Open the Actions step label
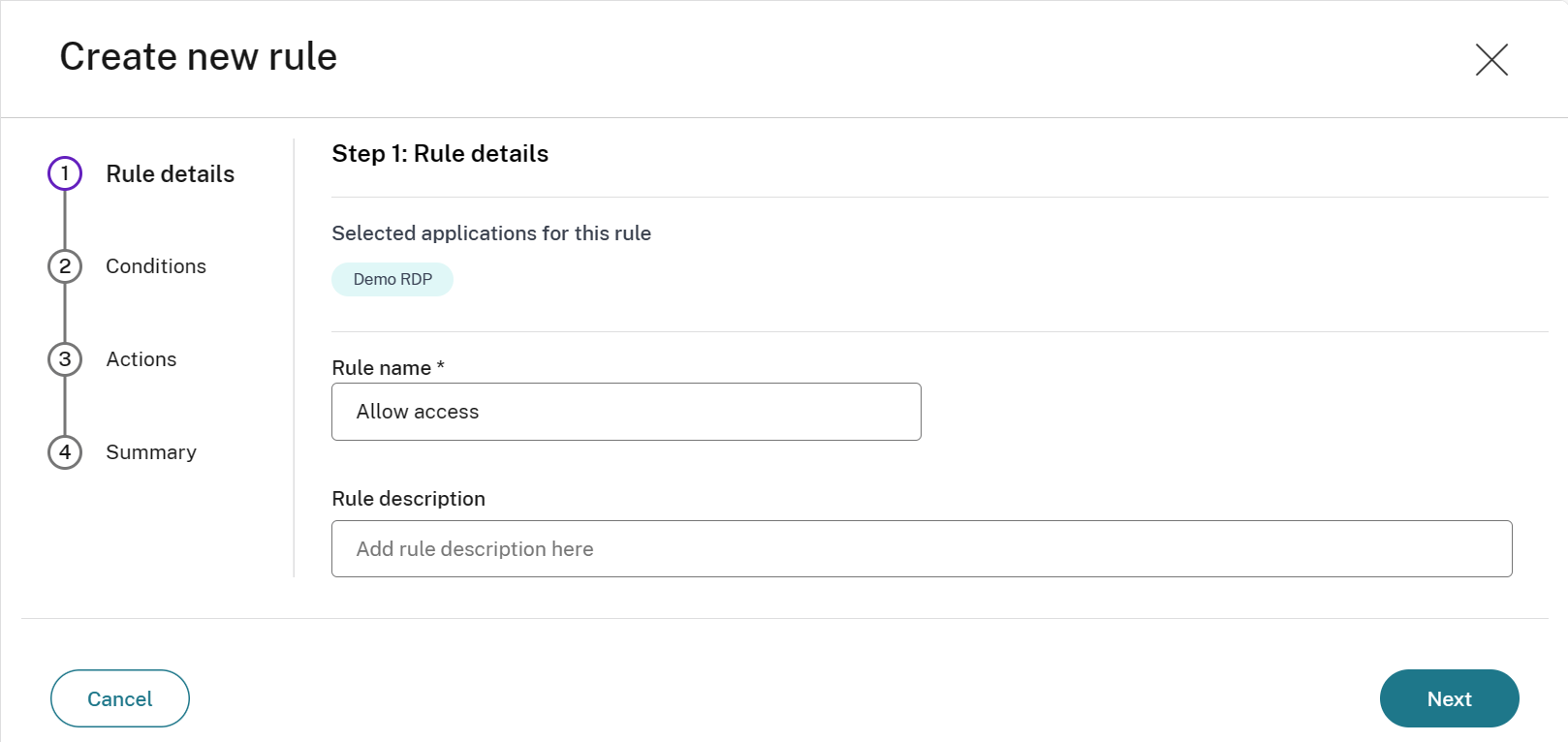 click(141, 359)
